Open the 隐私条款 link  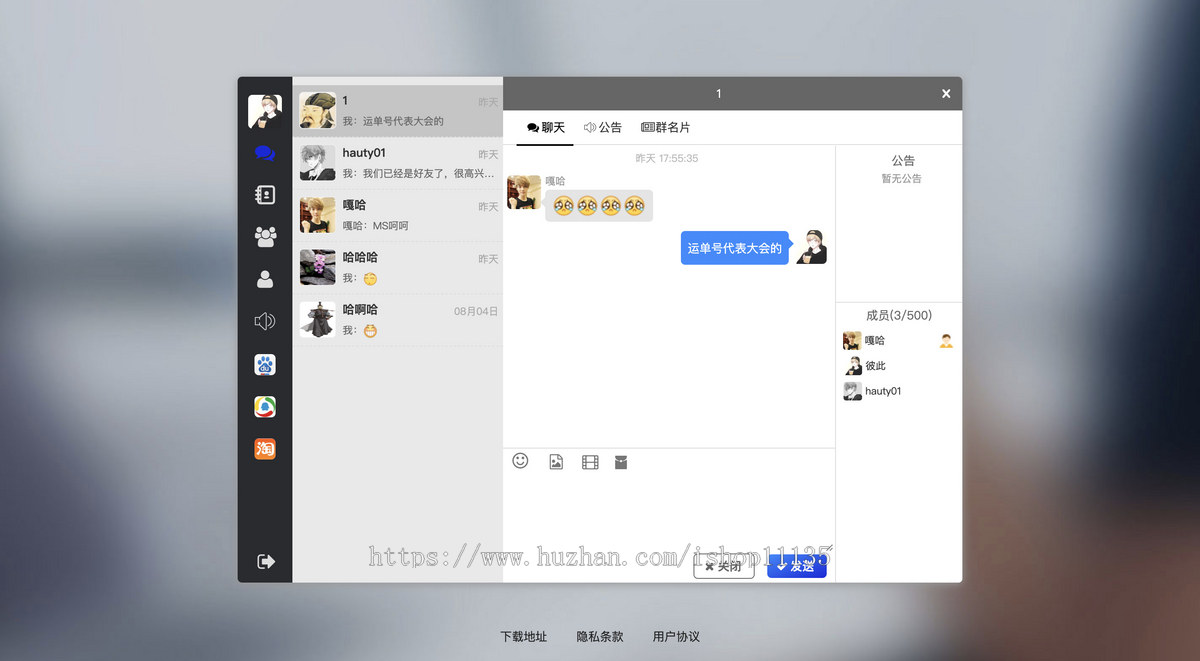(x=600, y=636)
